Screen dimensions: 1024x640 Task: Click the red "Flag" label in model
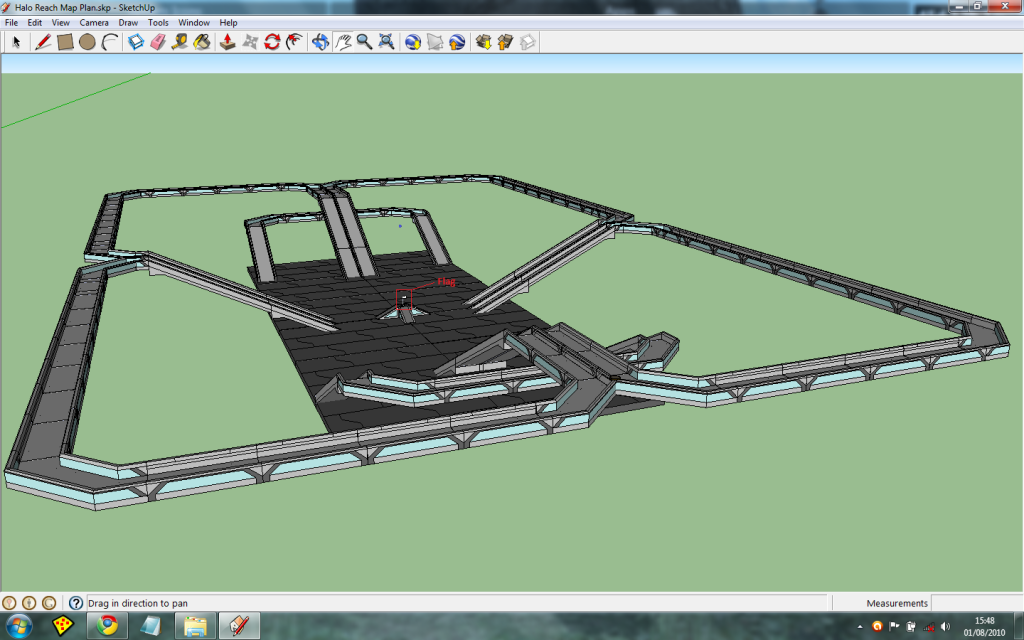click(x=447, y=281)
